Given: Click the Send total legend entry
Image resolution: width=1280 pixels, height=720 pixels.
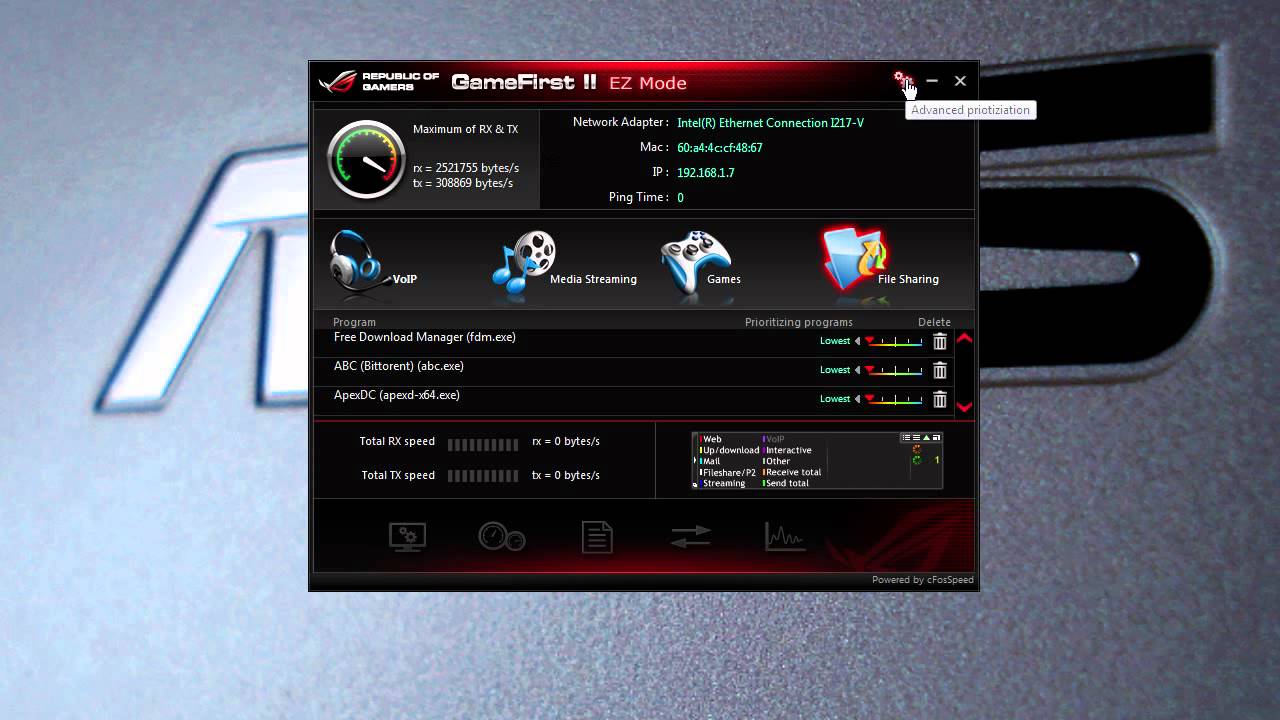Looking at the screenshot, I should pyautogui.click(x=786, y=483).
